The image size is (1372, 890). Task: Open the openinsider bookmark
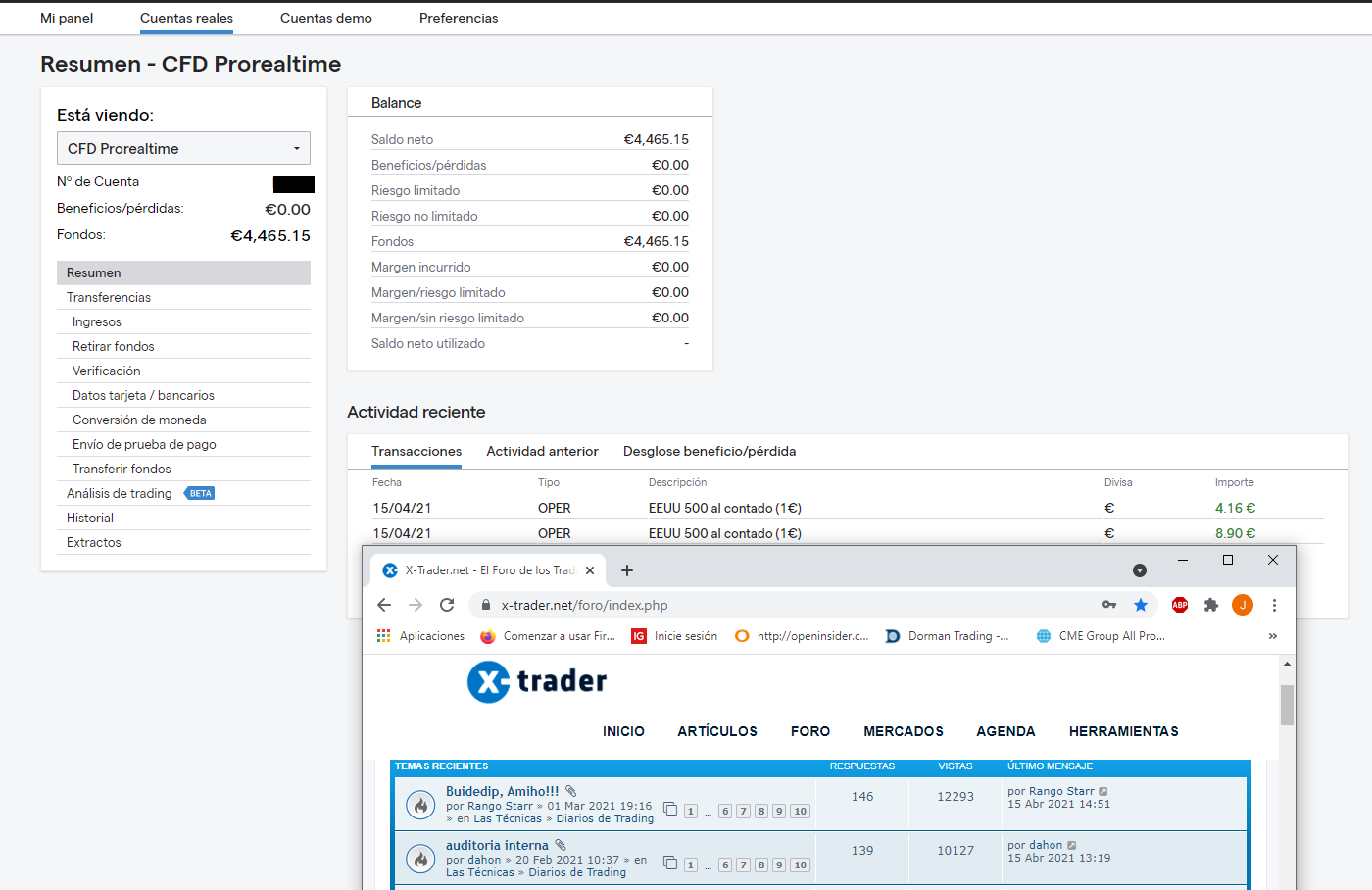coord(802,636)
